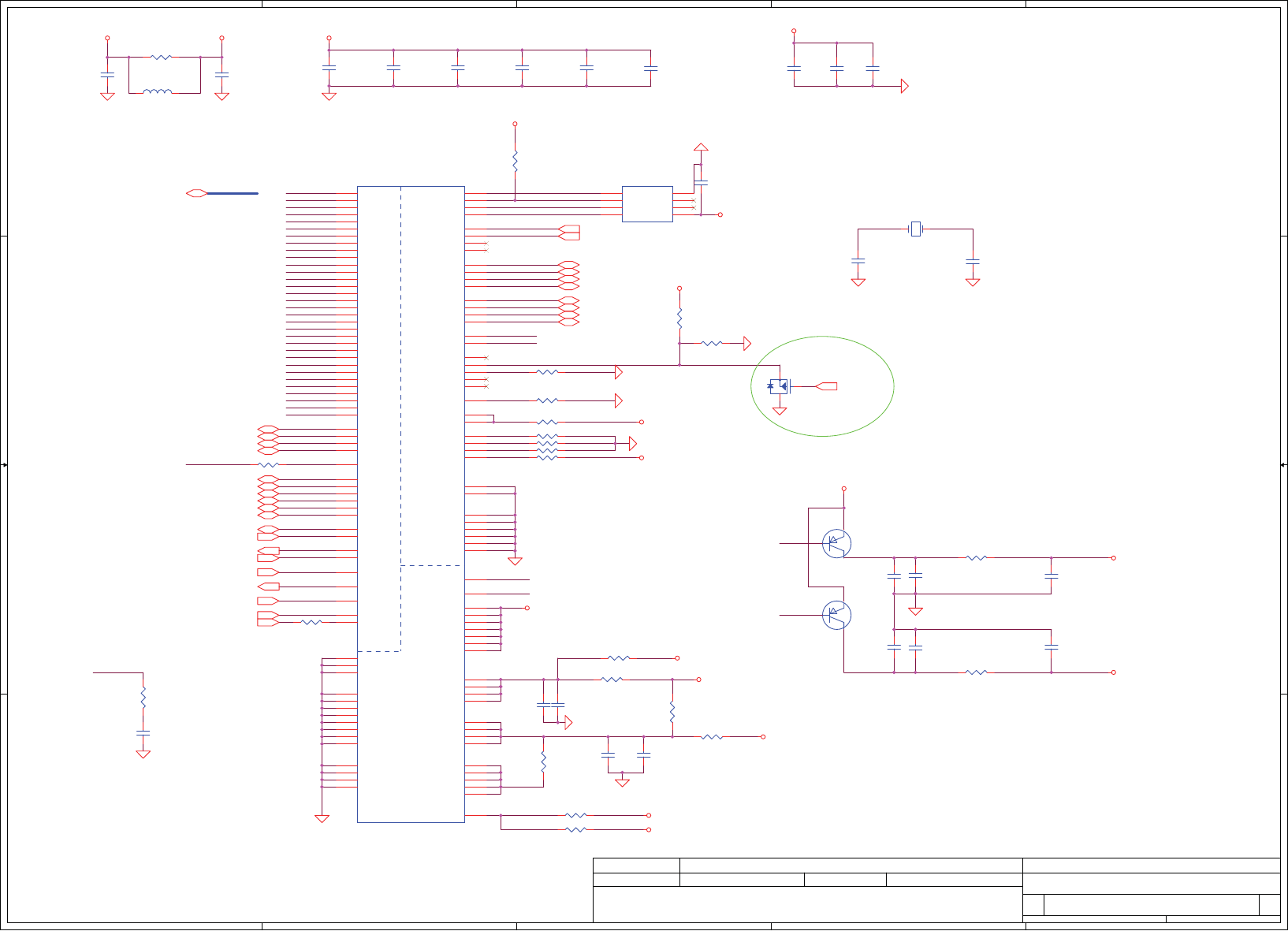Select the upward power arrow above the small IC

[701, 147]
